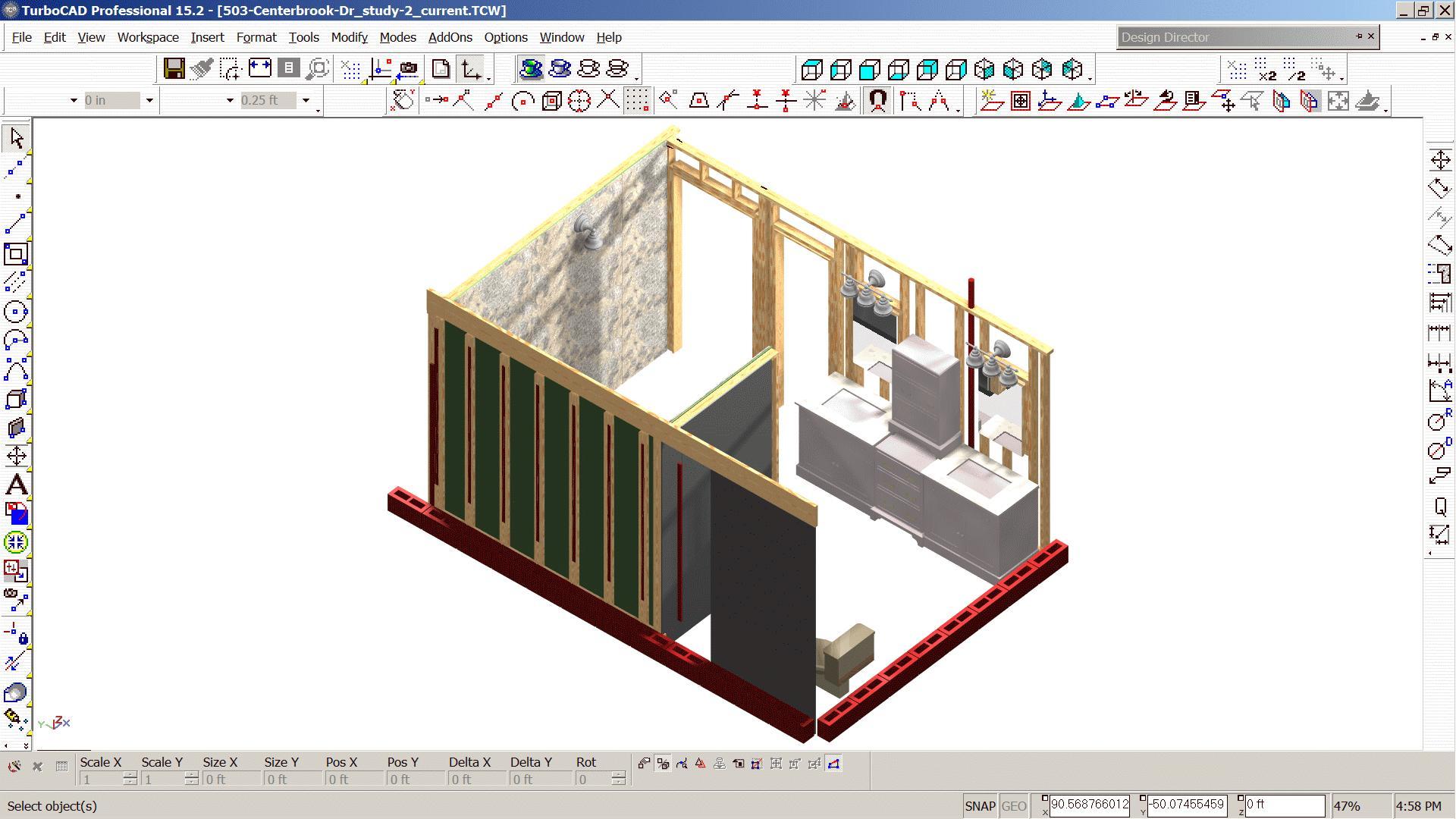
Task: Toggle the SNAP status button
Action: 979,806
